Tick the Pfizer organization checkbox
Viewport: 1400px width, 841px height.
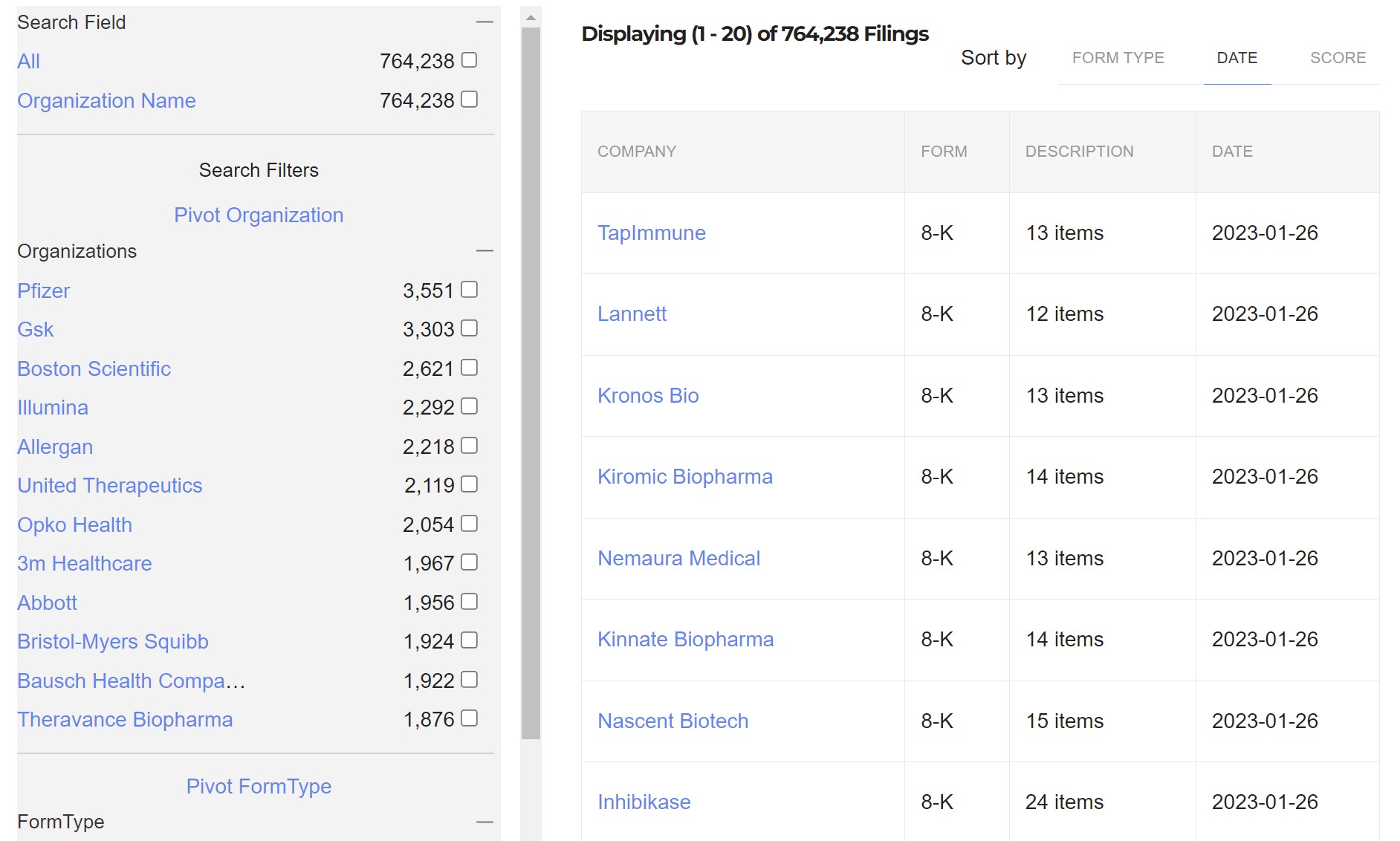469,289
